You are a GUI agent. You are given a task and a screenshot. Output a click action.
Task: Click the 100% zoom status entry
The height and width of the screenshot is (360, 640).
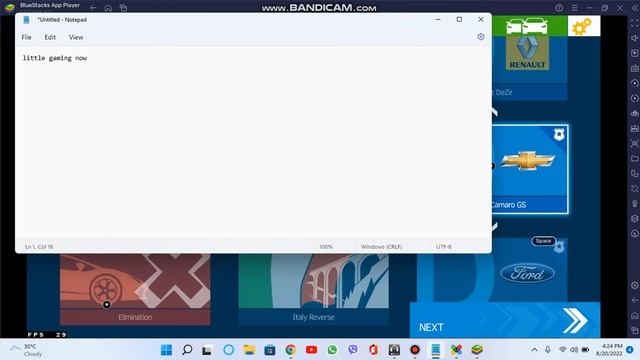tap(326, 247)
